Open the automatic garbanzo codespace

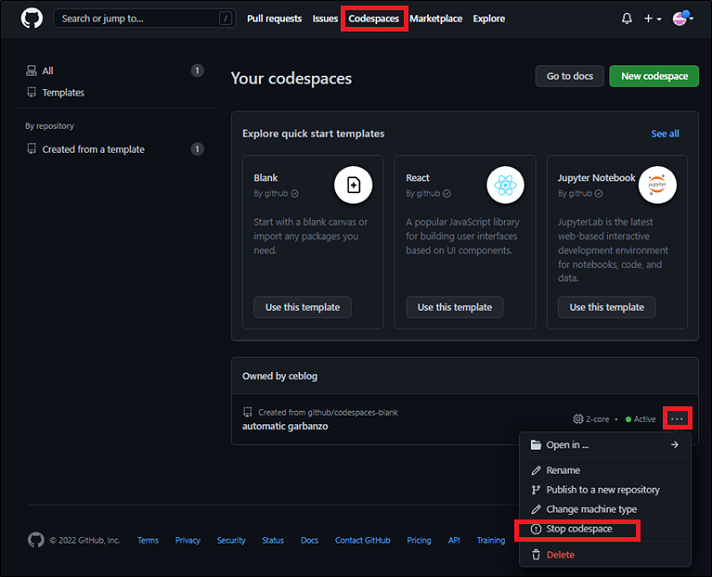pos(285,426)
